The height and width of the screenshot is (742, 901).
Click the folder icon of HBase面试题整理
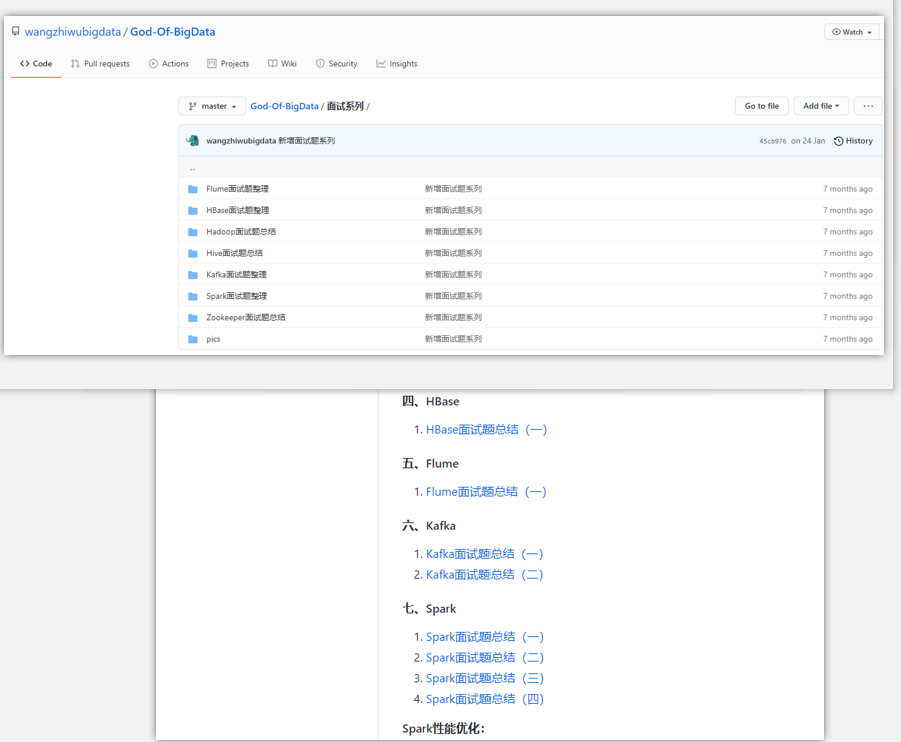pos(193,210)
